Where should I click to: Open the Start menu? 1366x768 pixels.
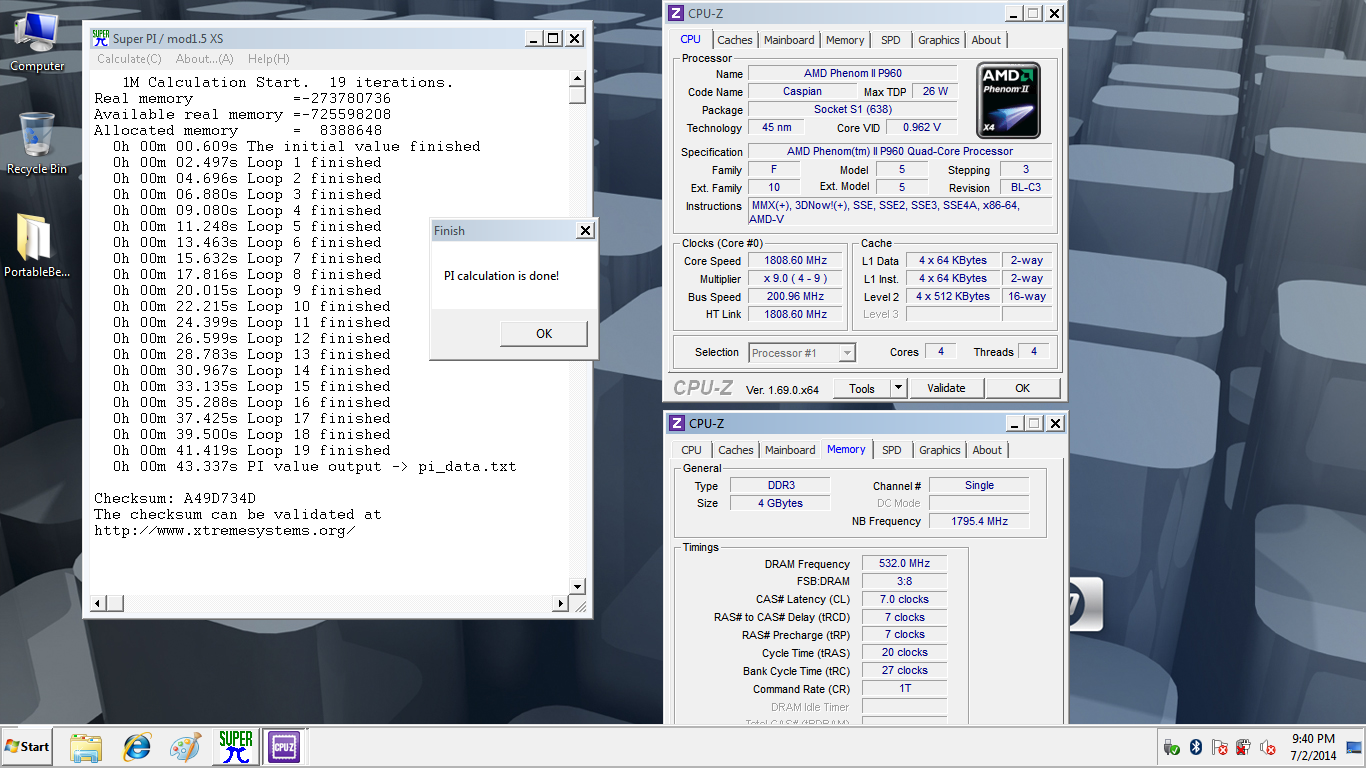27,747
